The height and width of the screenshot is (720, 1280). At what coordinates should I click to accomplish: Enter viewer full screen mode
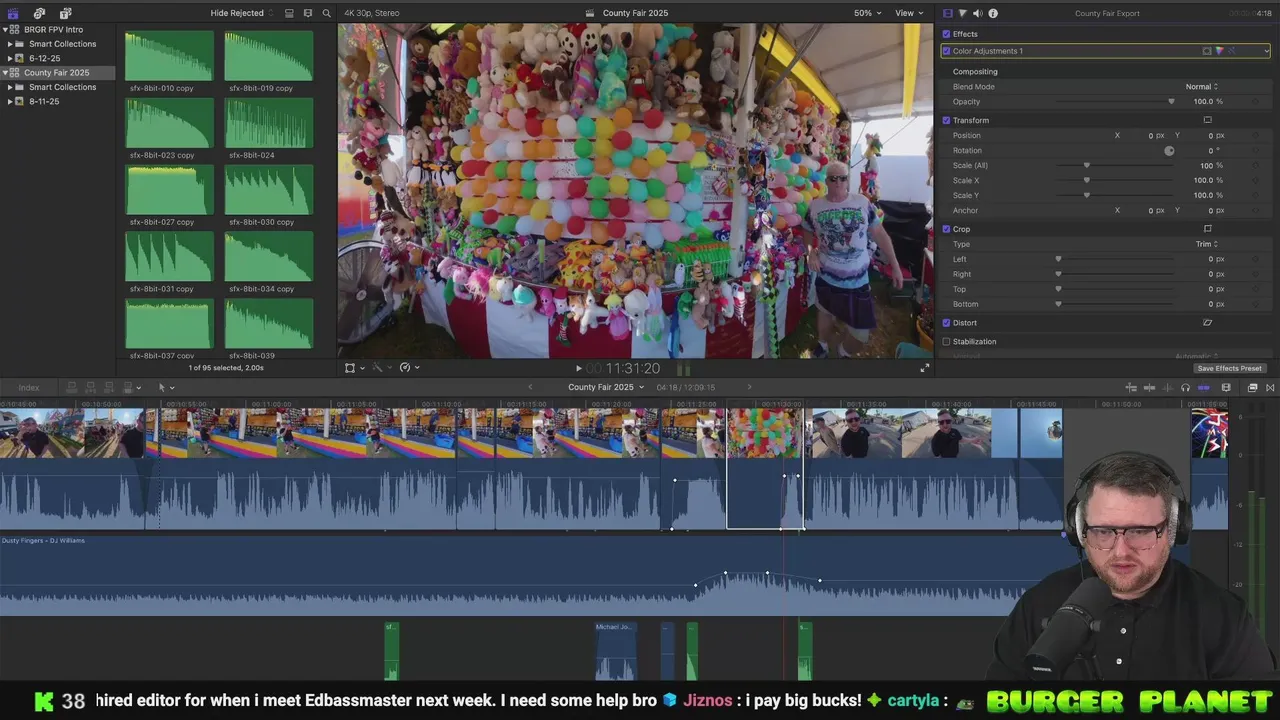coord(924,368)
